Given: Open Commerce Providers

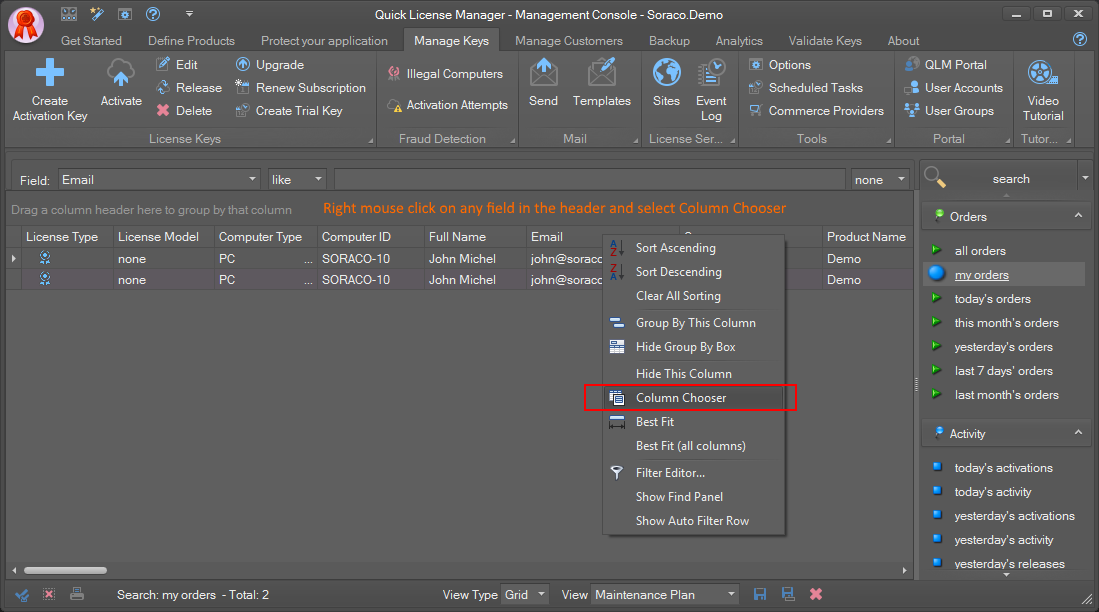Looking at the screenshot, I should click(817, 111).
